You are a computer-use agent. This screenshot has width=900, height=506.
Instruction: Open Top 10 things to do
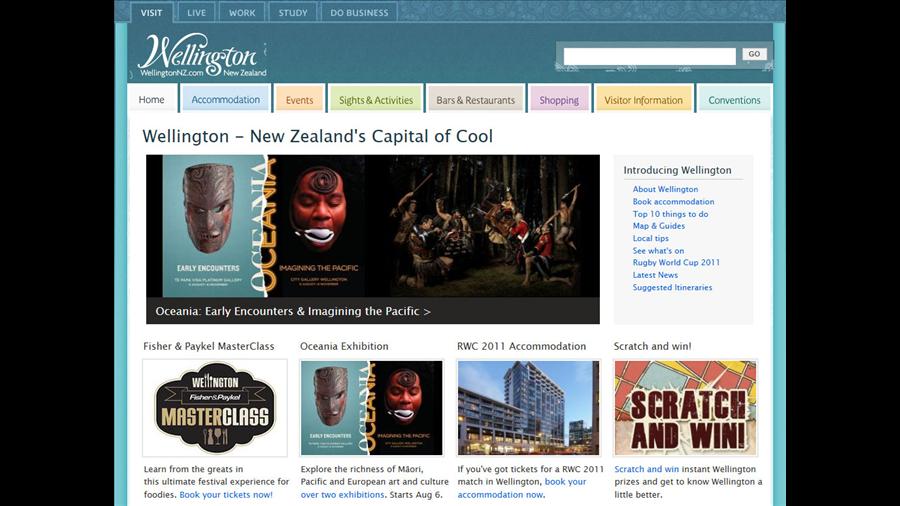[x=670, y=213]
